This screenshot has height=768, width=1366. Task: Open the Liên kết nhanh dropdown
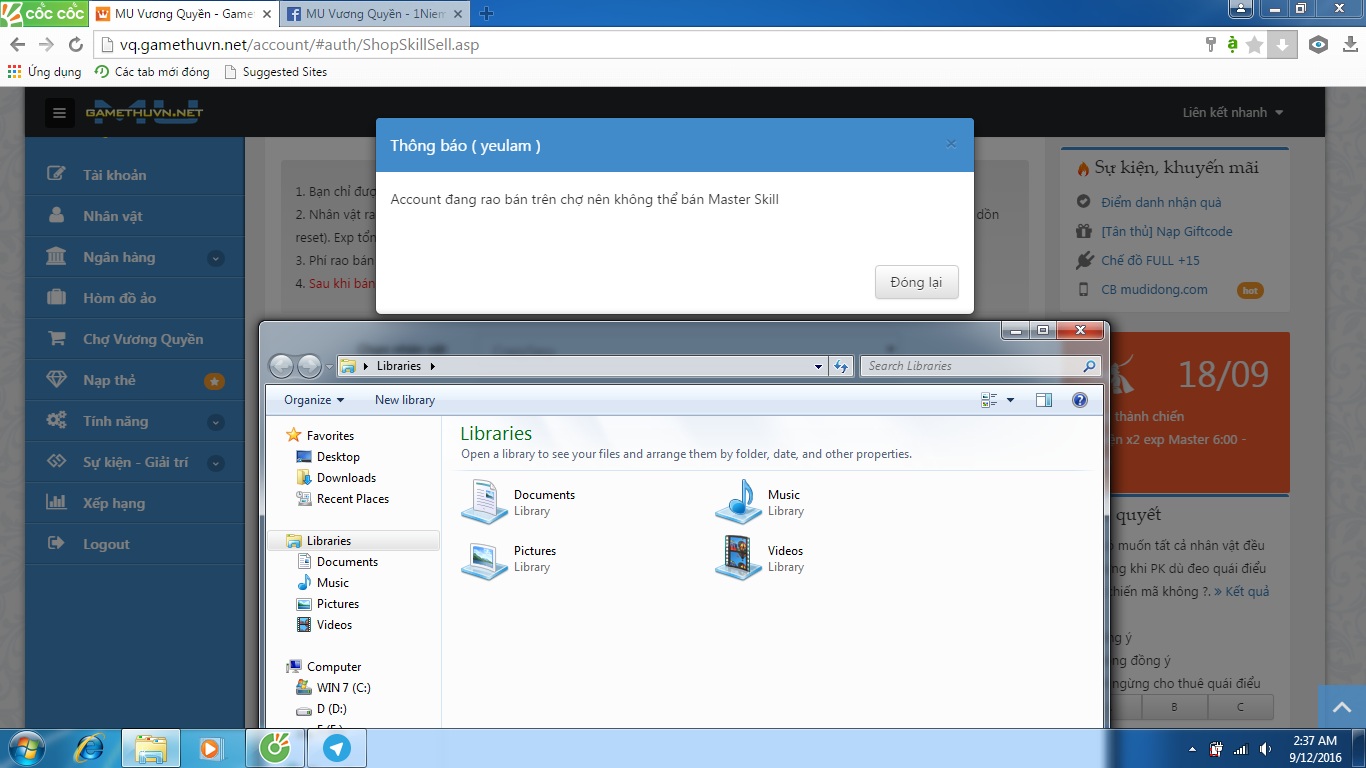tap(1232, 113)
